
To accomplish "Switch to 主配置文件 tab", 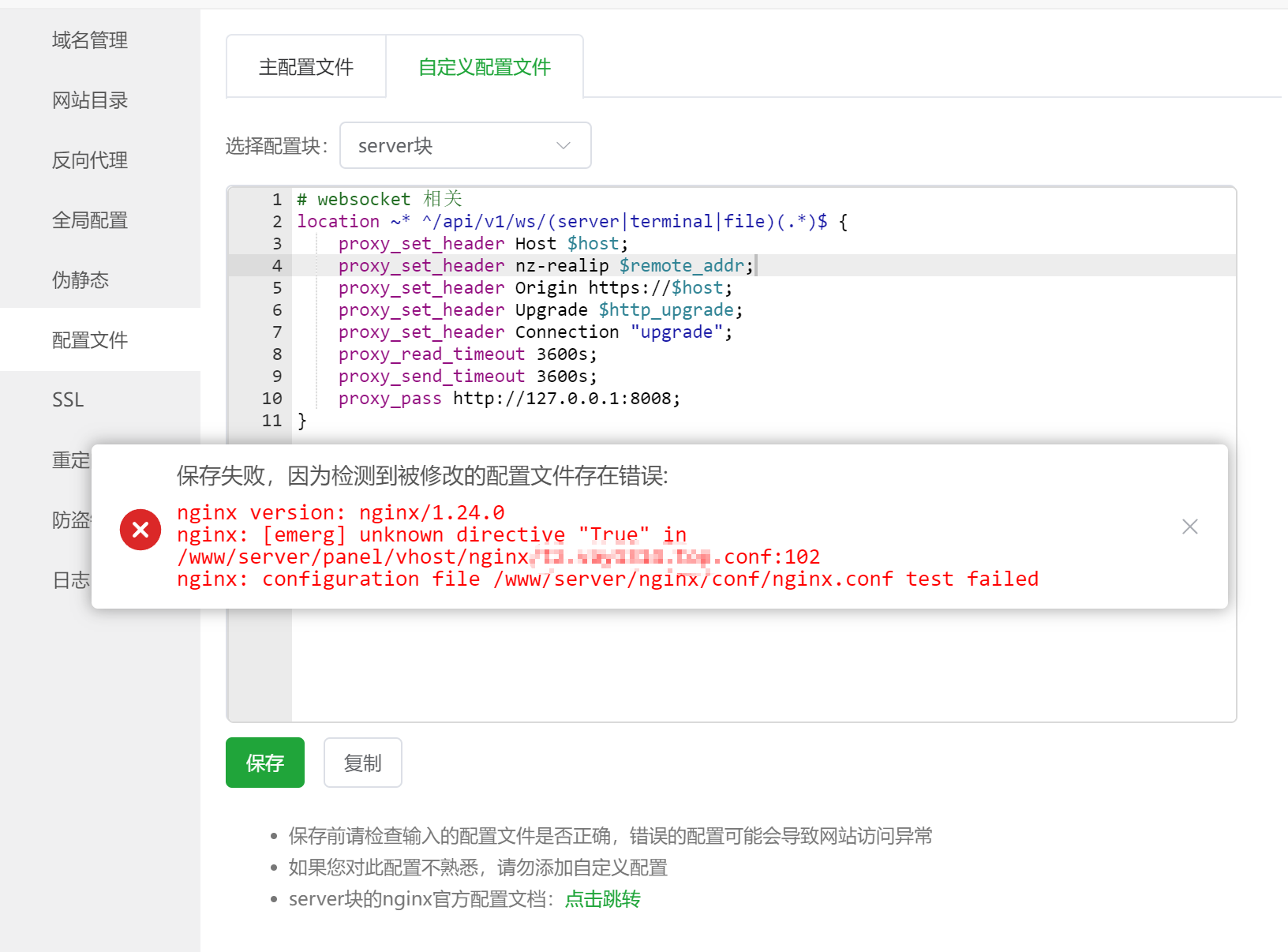I will point(306,67).
